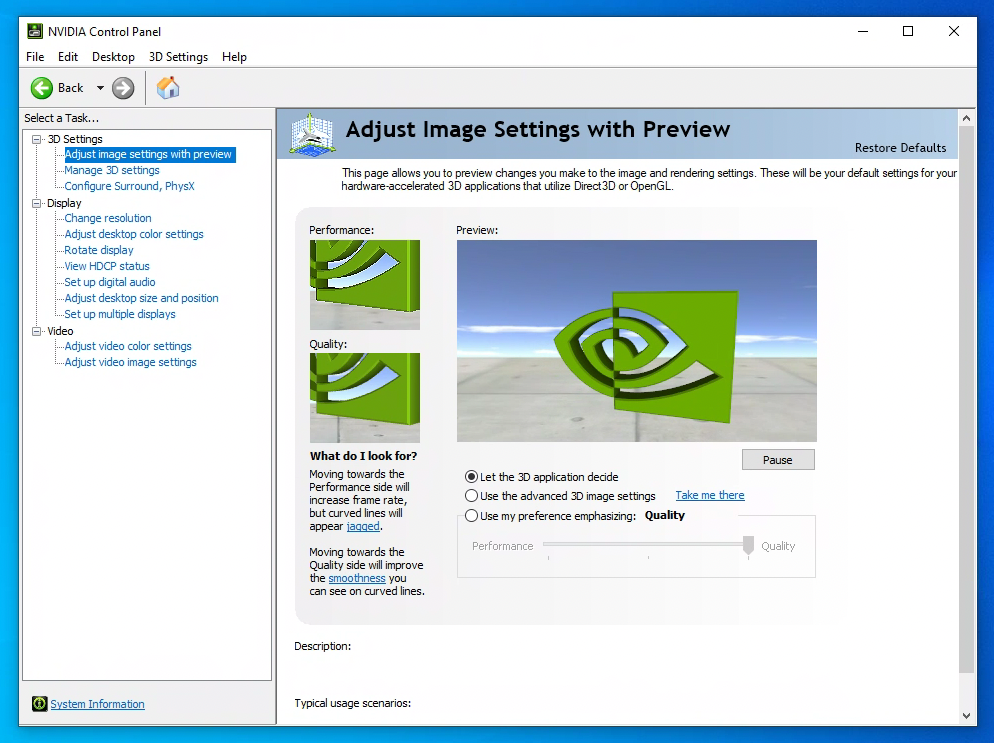Collapse the Display tree node
The height and width of the screenshot is (743, 994).
pyautogui.click(x=37, y=203)
